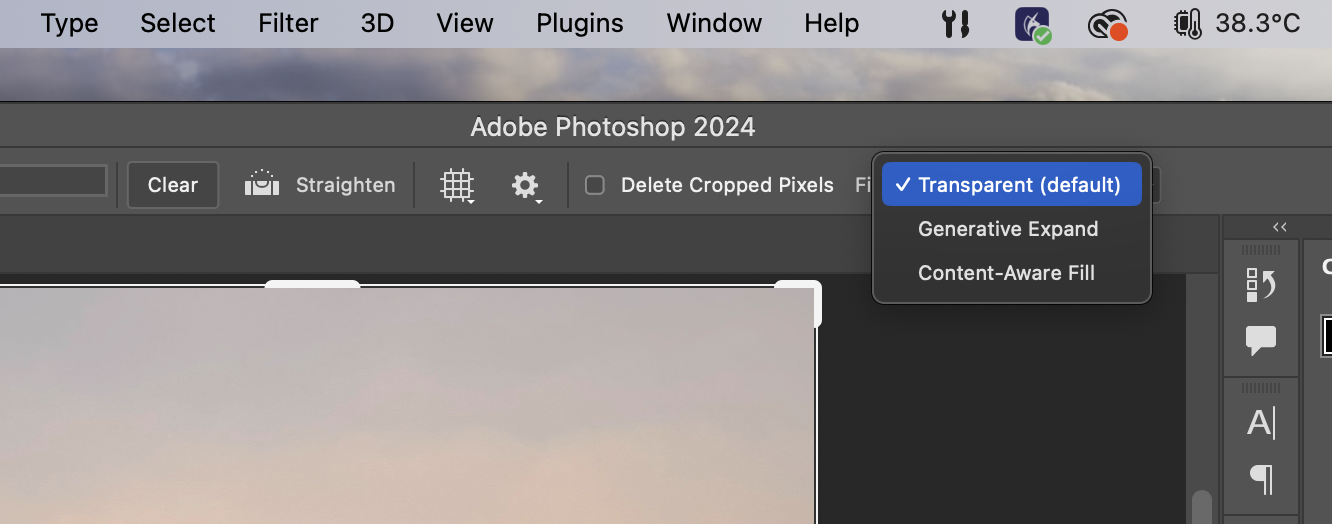Click the Clear button

tap(173, 185)
